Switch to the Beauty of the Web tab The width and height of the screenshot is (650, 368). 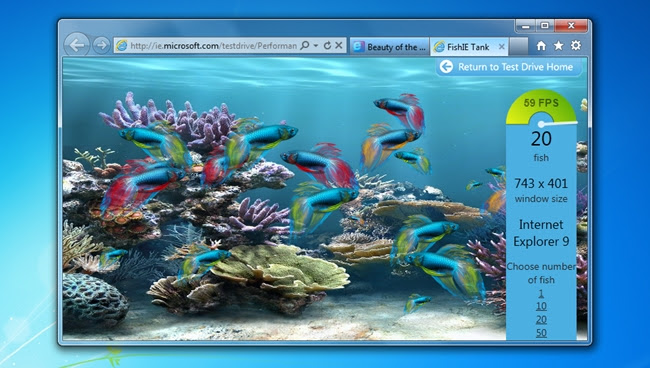tap(390, 47)
